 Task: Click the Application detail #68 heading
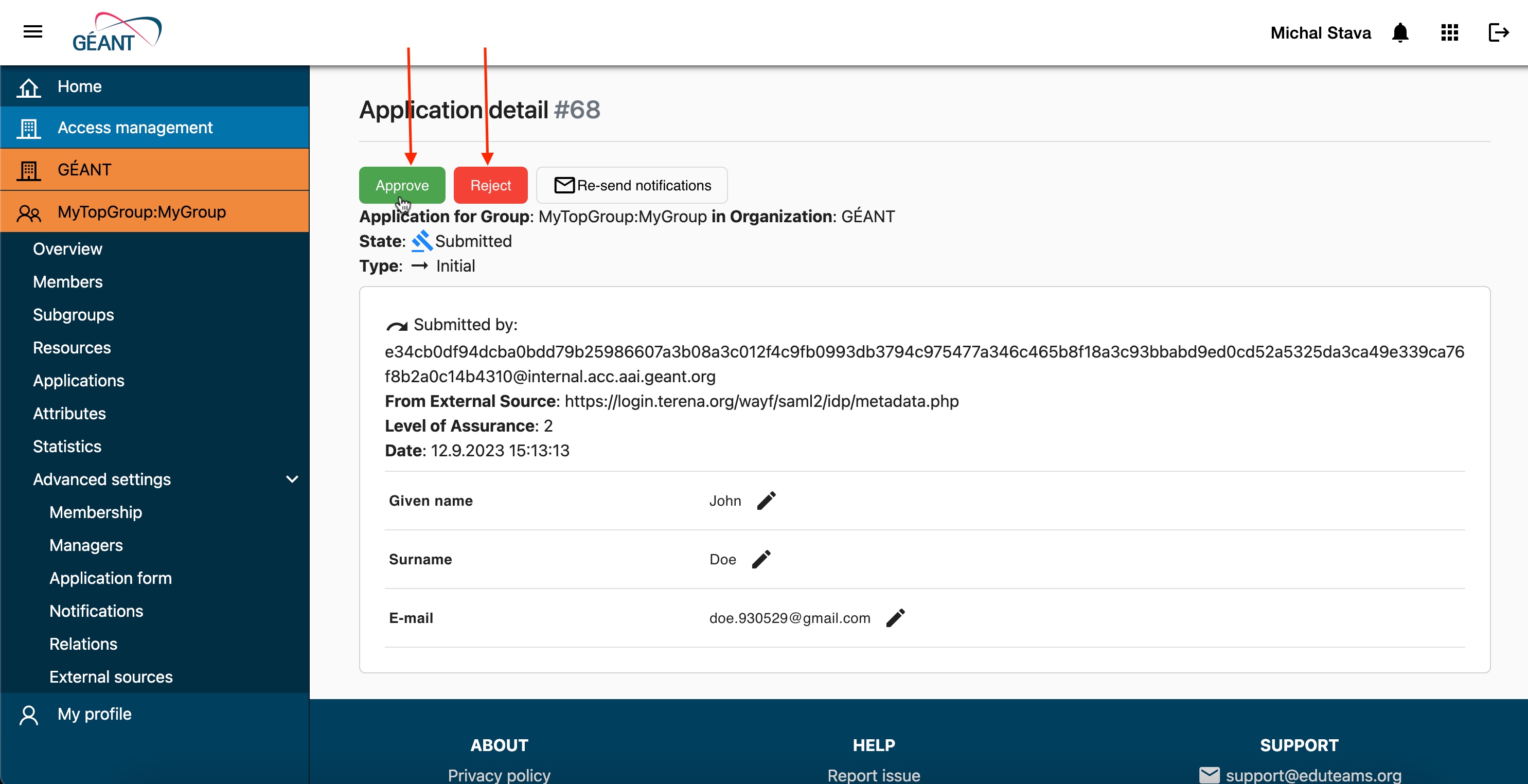479,110
